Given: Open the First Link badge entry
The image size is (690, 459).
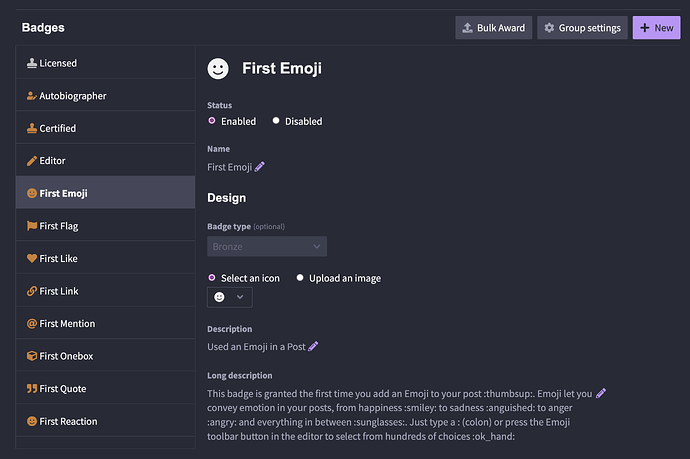Looking at the screenshot, I should point(106,291).
